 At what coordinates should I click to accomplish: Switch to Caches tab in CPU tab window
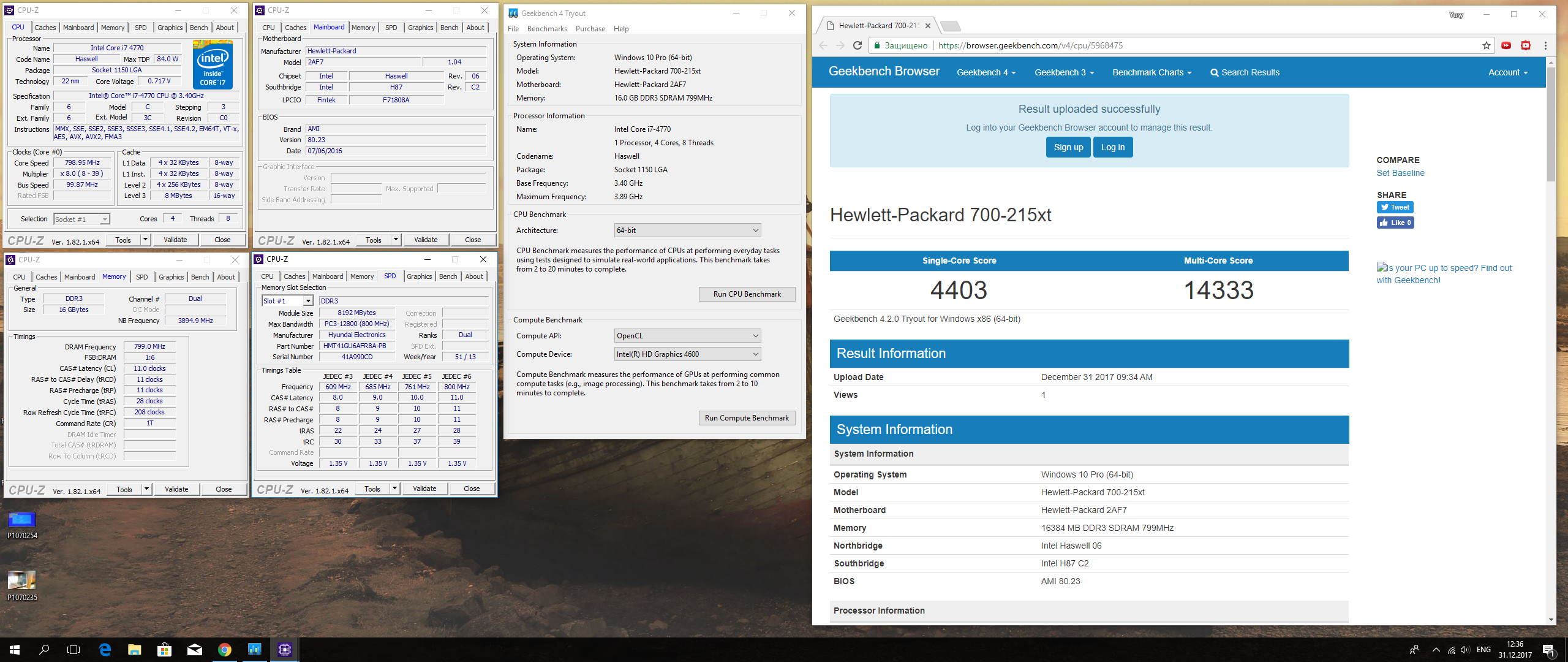coord(45,28)
